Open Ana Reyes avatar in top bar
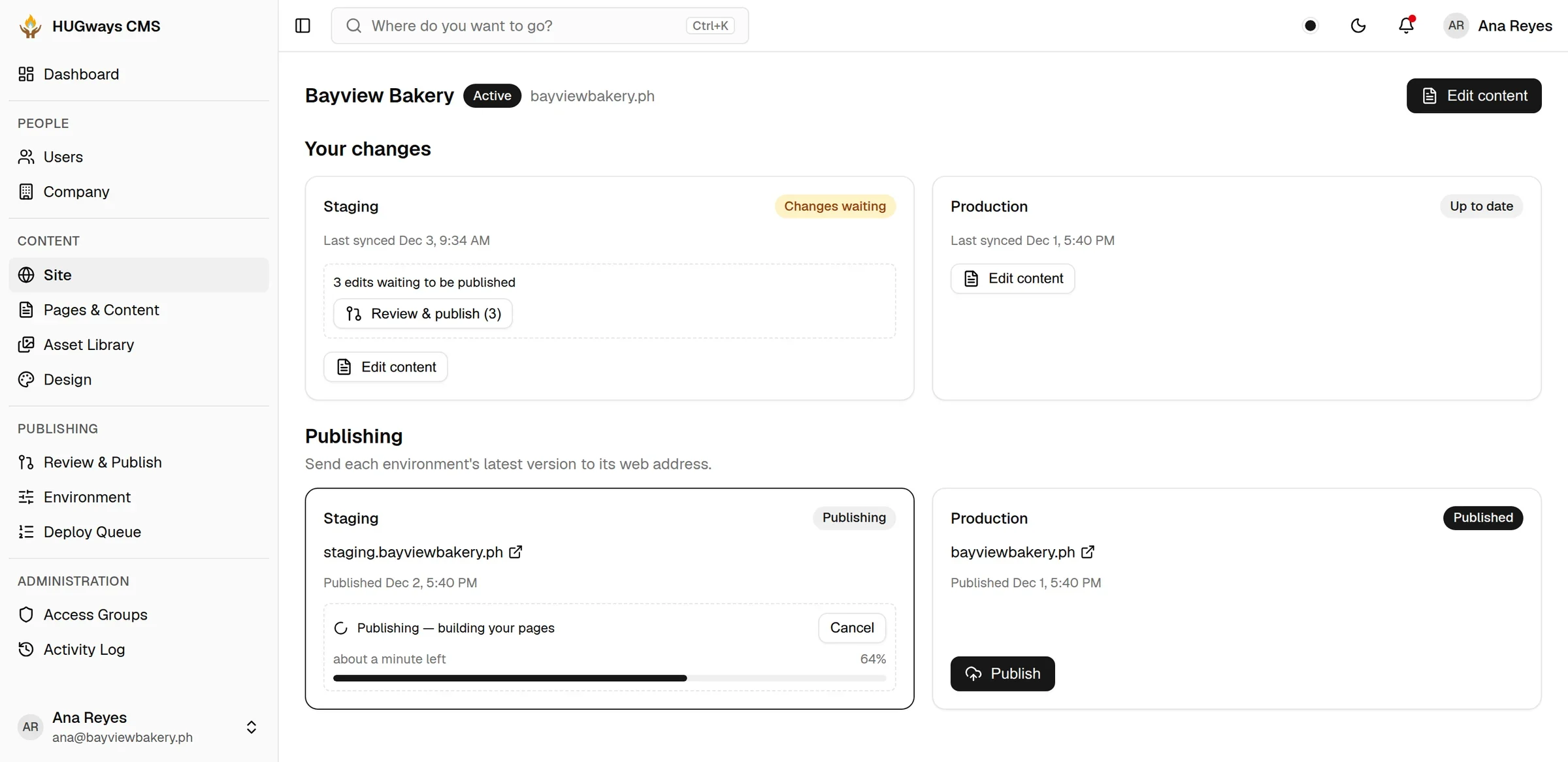The image size is (1568, 762). 1456,25
